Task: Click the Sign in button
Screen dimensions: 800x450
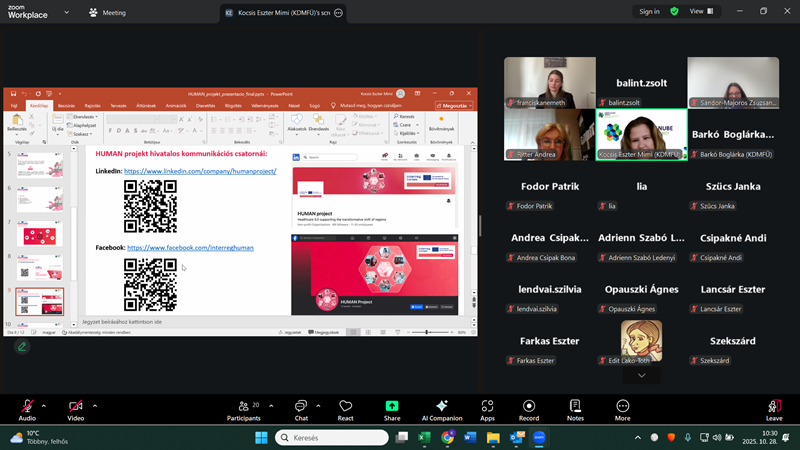Action: (649, 12)
